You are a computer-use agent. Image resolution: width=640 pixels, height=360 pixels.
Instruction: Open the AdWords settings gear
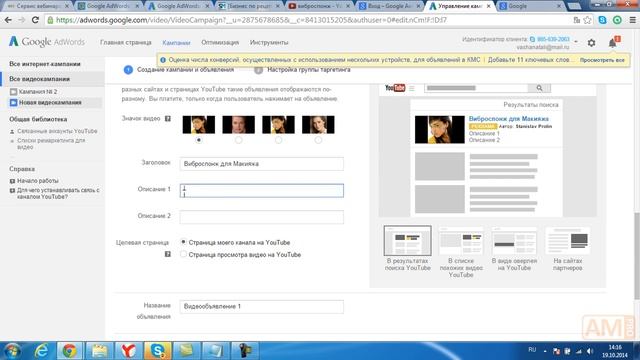tap(591, 42)
